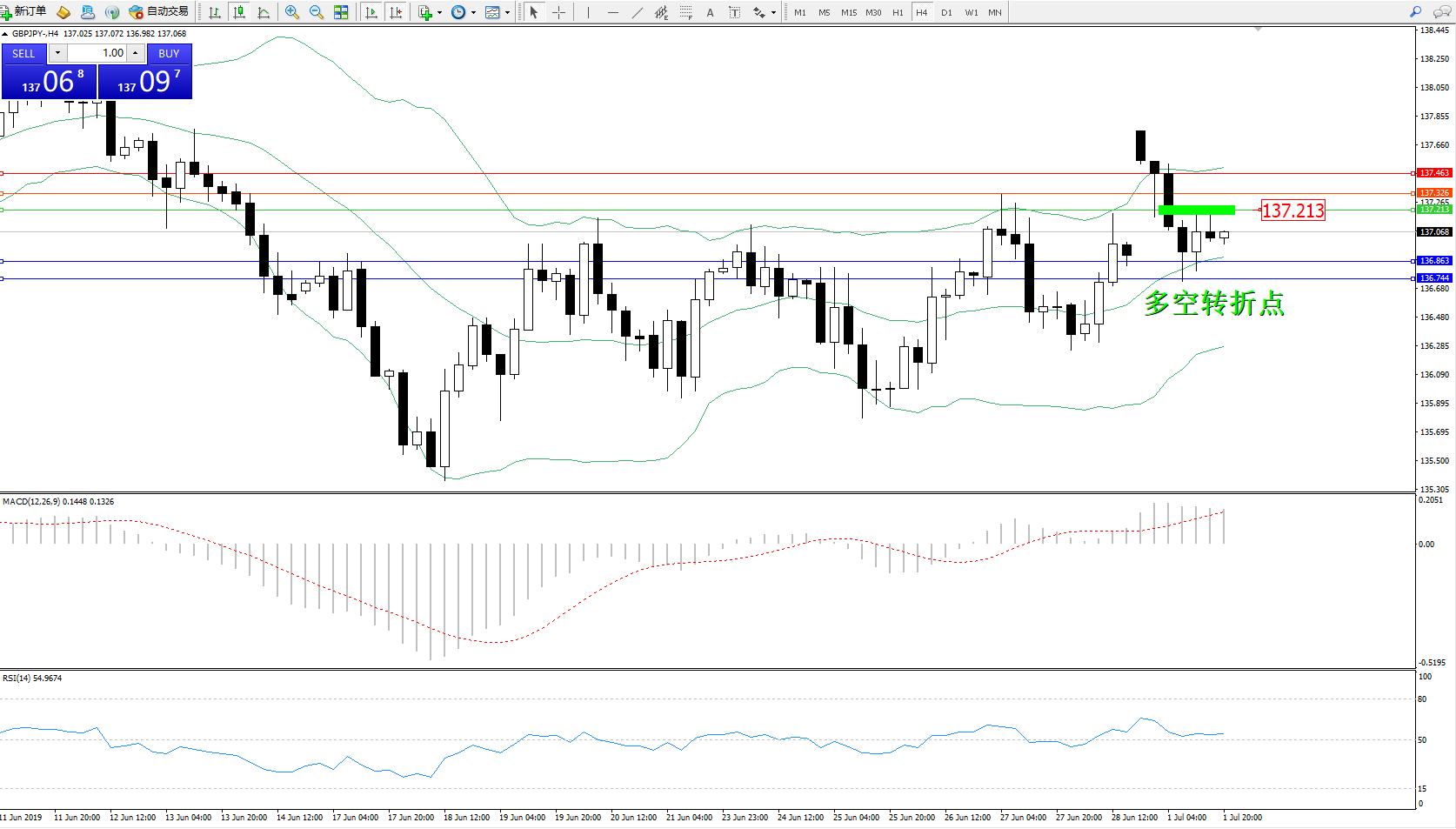Click the Zoom Out magnifier icon
This screenshot has height=829, width=1456.
pos(317,12)
